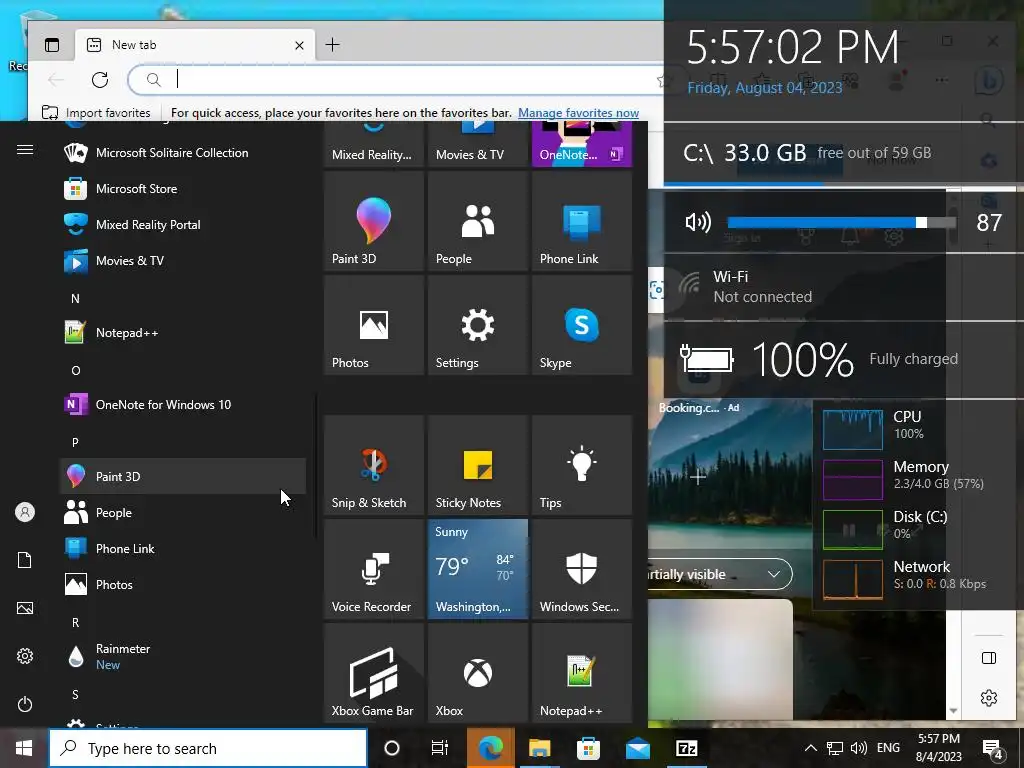Screen dimensions: 1024x768
Task: Open File Explorer from taskbar
Action: pos(539,748)
